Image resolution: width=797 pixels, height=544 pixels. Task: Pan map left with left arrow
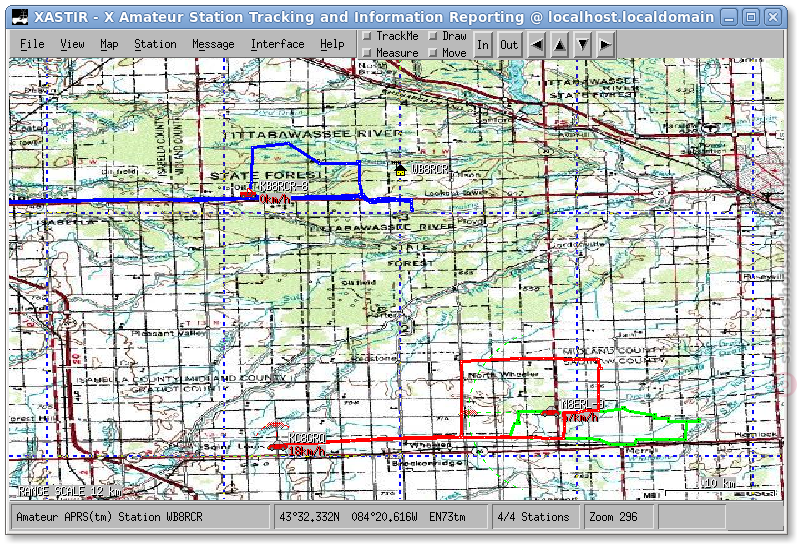[x=536, y=45]
